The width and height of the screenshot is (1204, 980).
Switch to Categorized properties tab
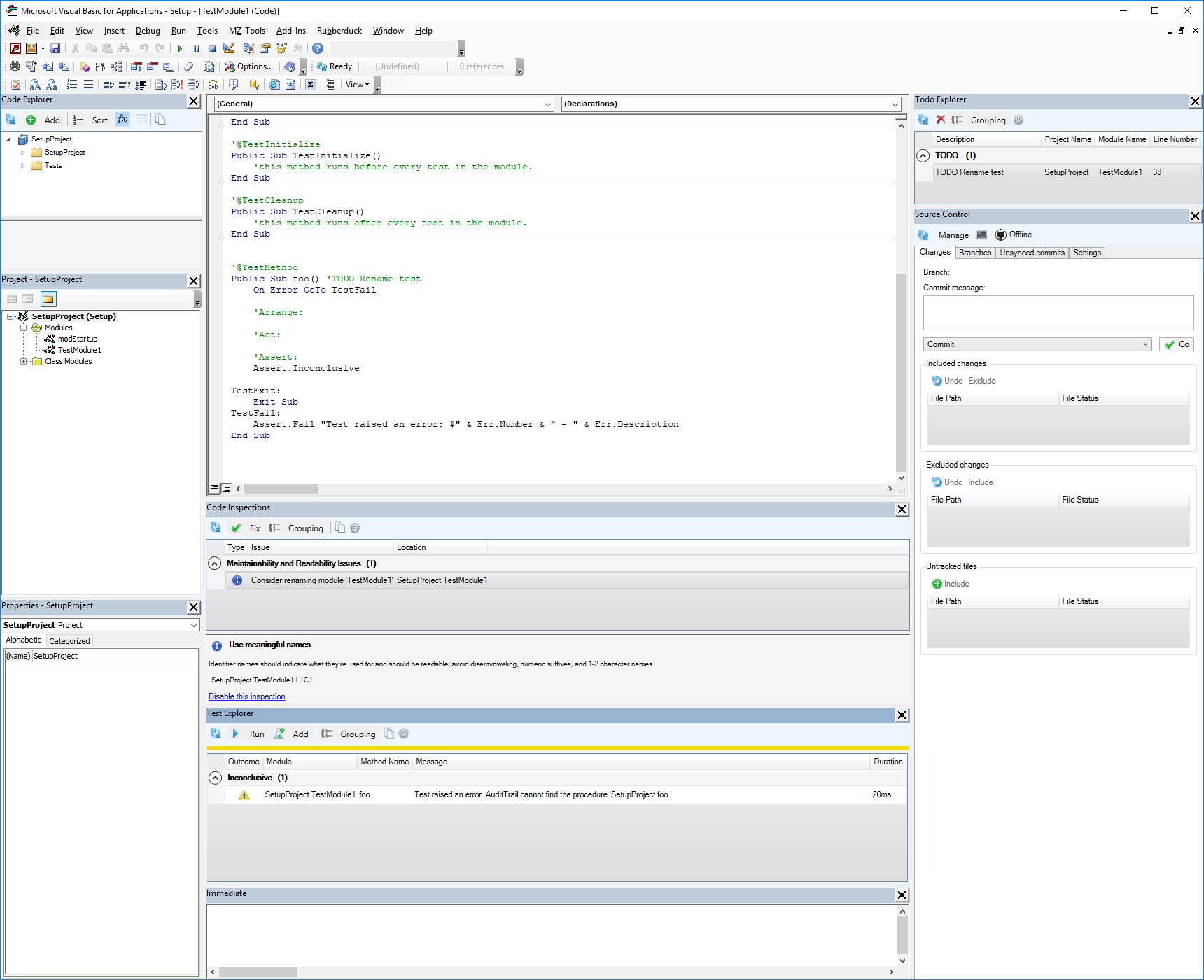(x=69, y=640)
